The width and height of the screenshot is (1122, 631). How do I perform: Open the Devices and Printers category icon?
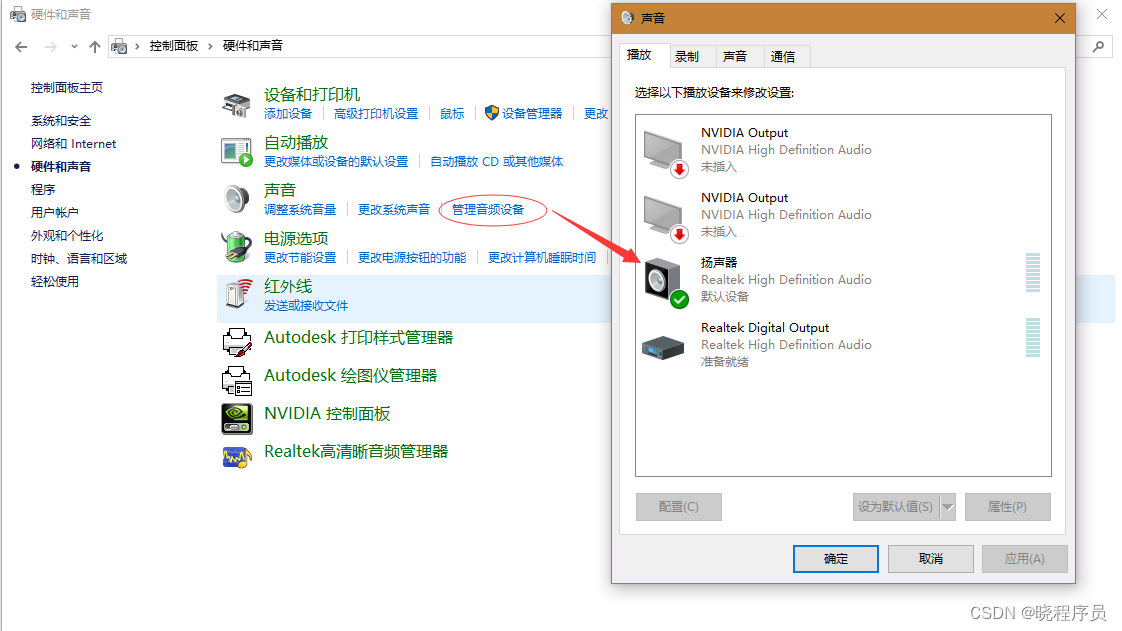[236, 104]
